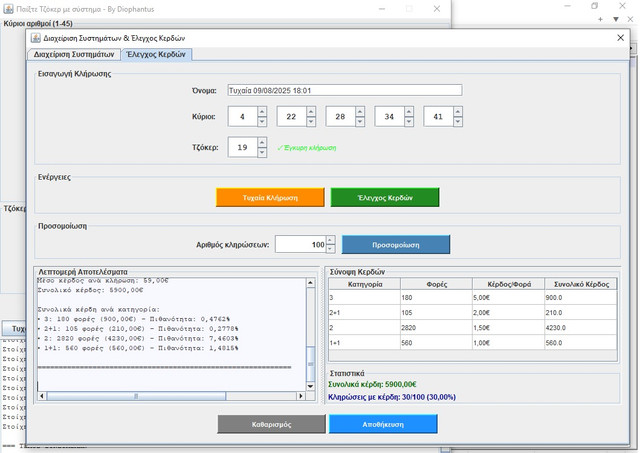The width and height of the screenshot is (640, 453).
Task: Click the 900.0 total profit cell
Action: (x=581, y=298)
